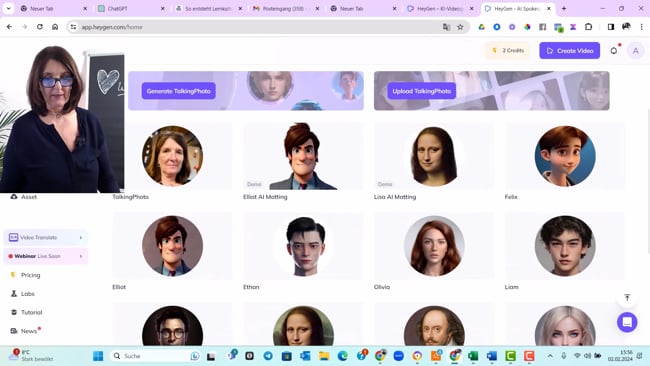Viewport: 650px width, 366px height.
Task: Click the taskbar Suche search box
Action: coord(155,356)
